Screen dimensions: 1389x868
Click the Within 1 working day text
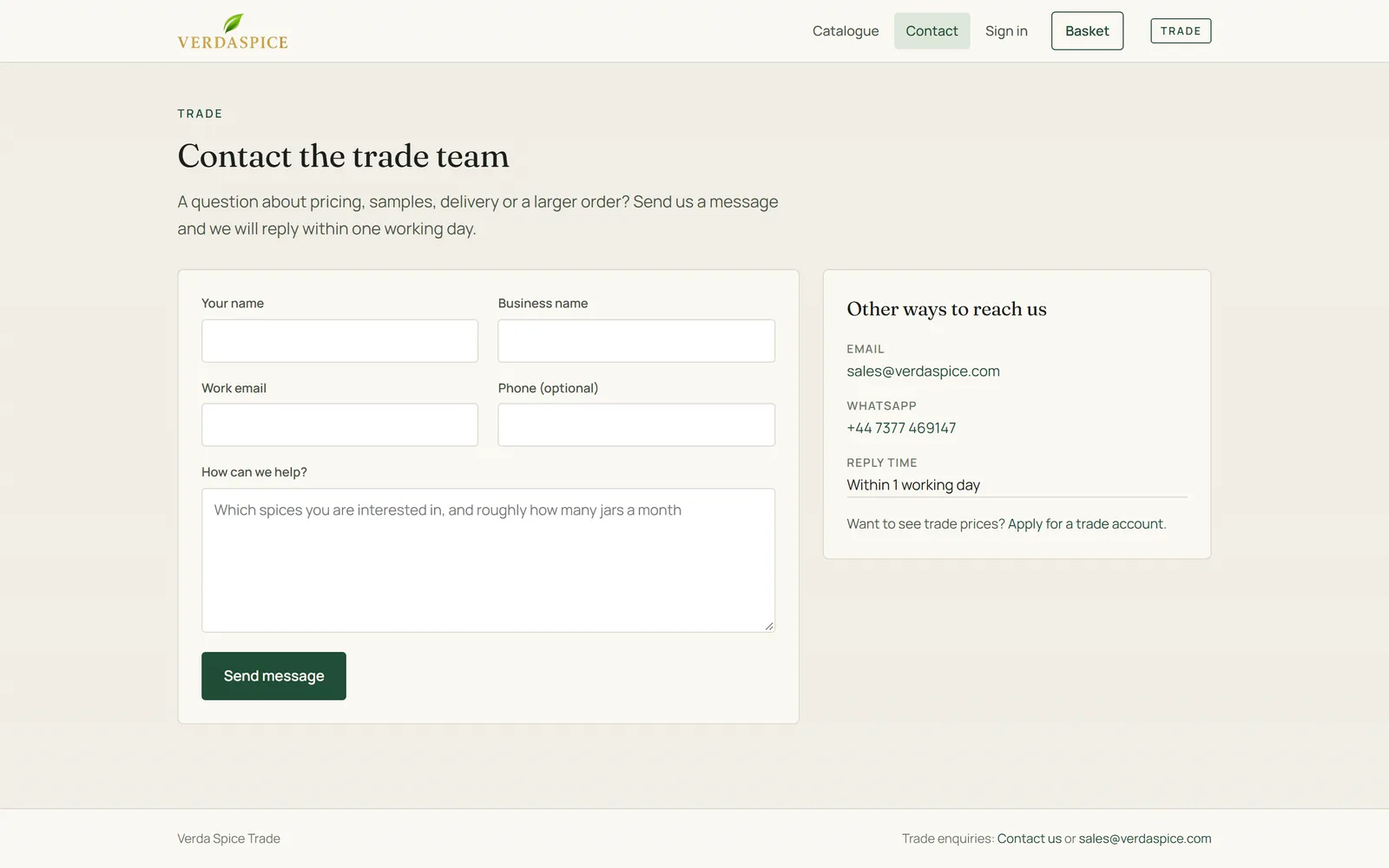pyautogui.click(x=913, y=485)
